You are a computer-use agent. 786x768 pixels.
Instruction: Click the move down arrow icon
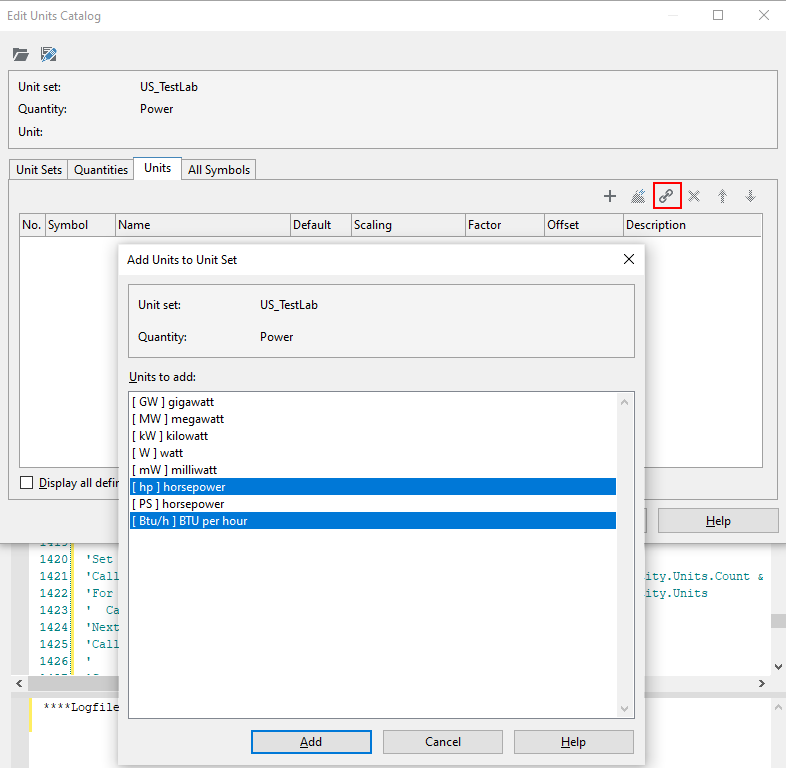750,196
